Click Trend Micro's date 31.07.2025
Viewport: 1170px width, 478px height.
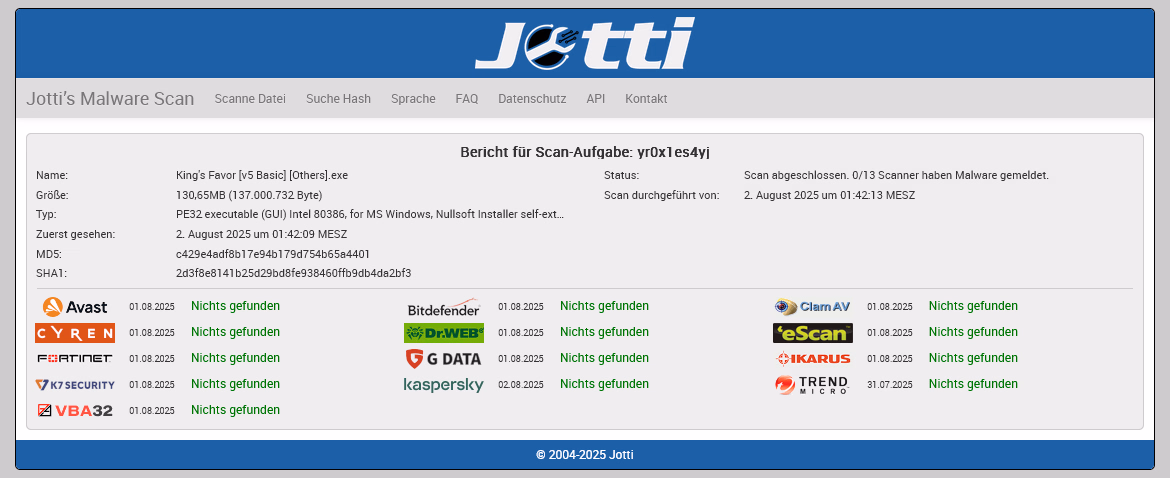(x=889, y=385)
